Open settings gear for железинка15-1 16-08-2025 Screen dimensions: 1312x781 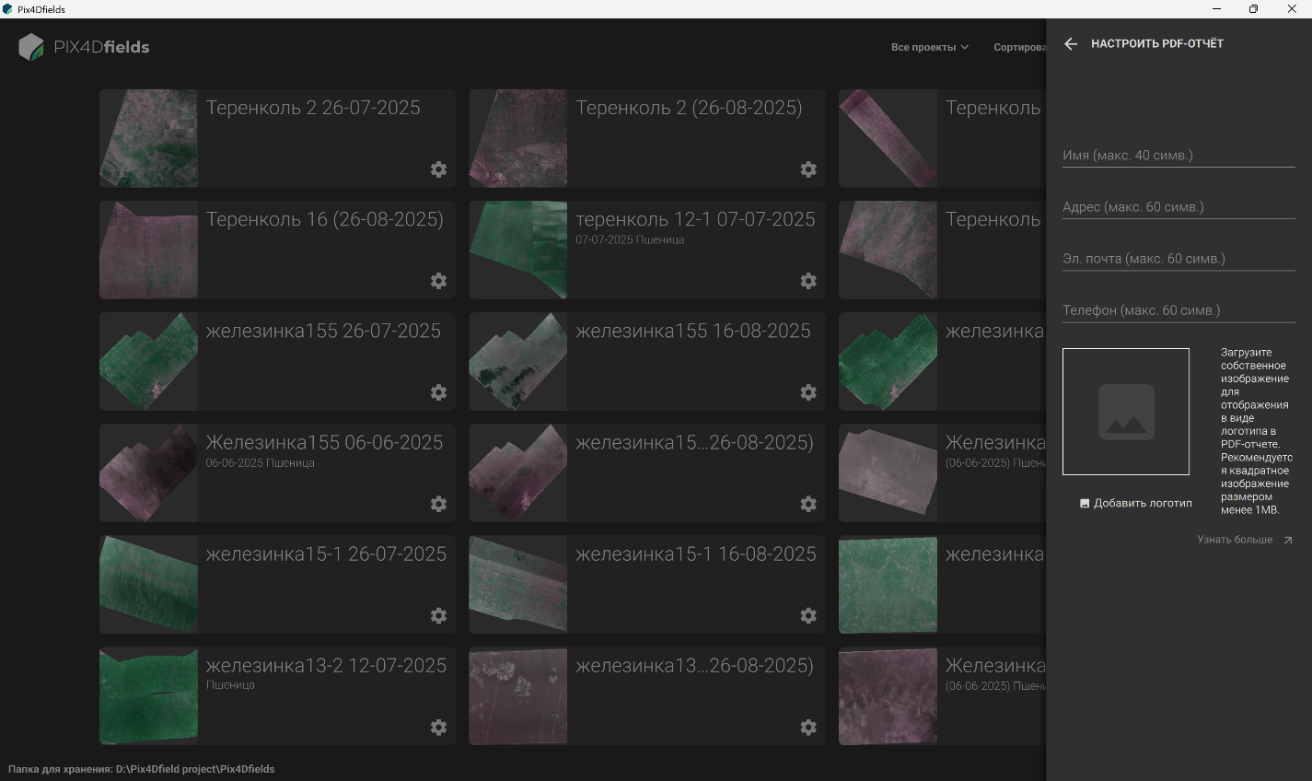click(x=808, y=615)
